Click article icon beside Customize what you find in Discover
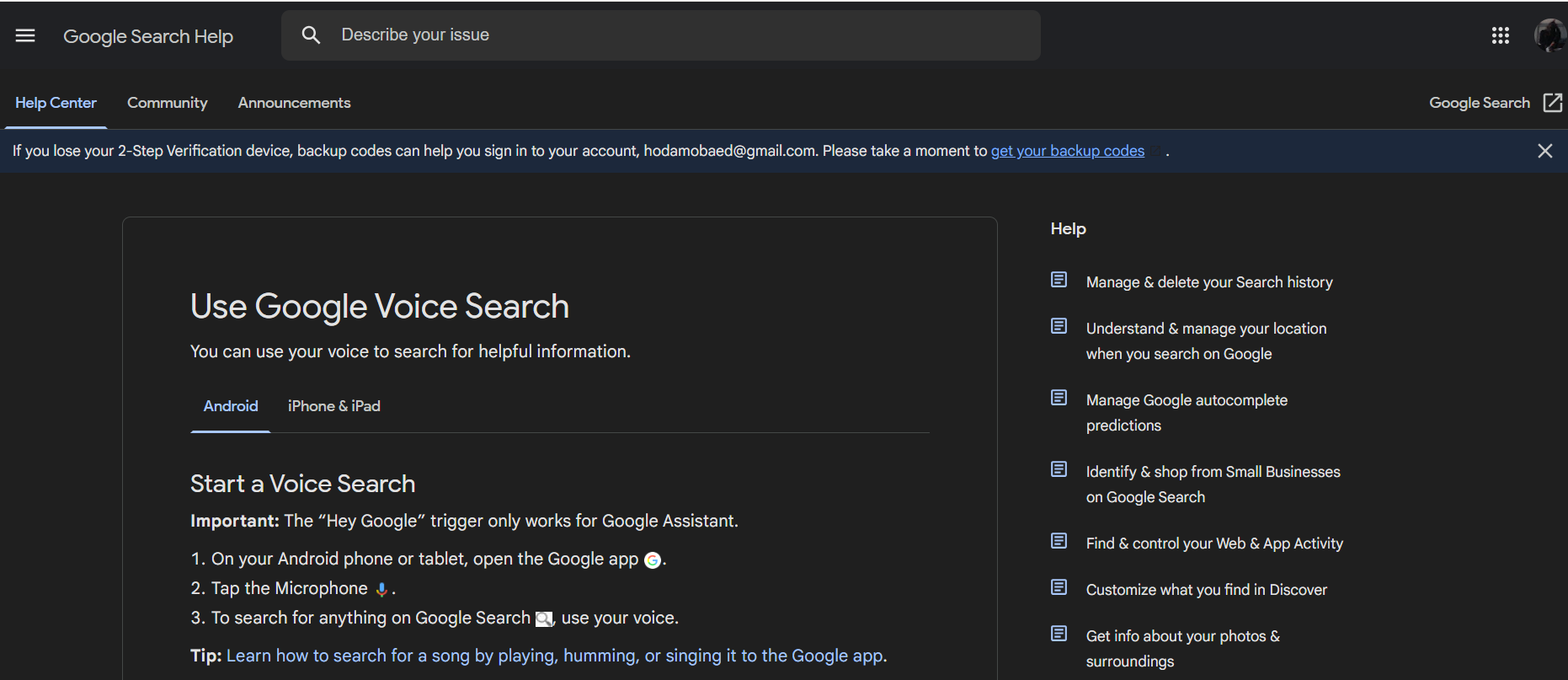1568x680 pixels. tap(1059, 587)
